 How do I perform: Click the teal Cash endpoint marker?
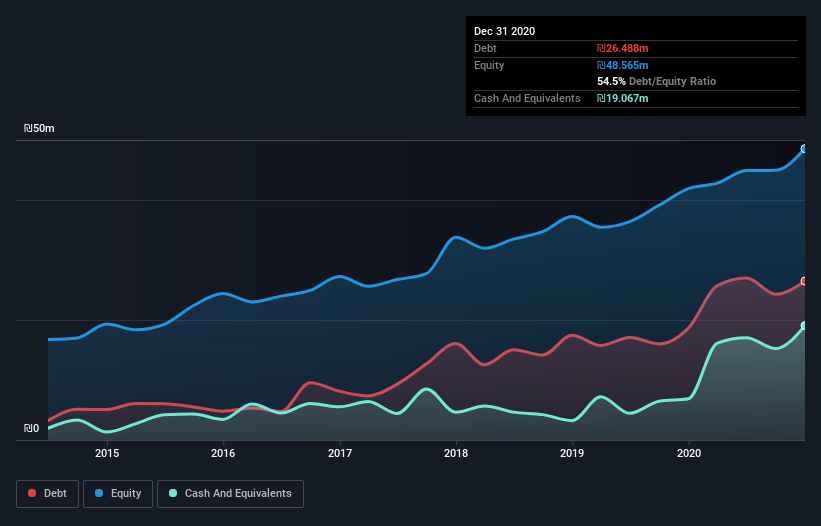click(x=804, y=326)
